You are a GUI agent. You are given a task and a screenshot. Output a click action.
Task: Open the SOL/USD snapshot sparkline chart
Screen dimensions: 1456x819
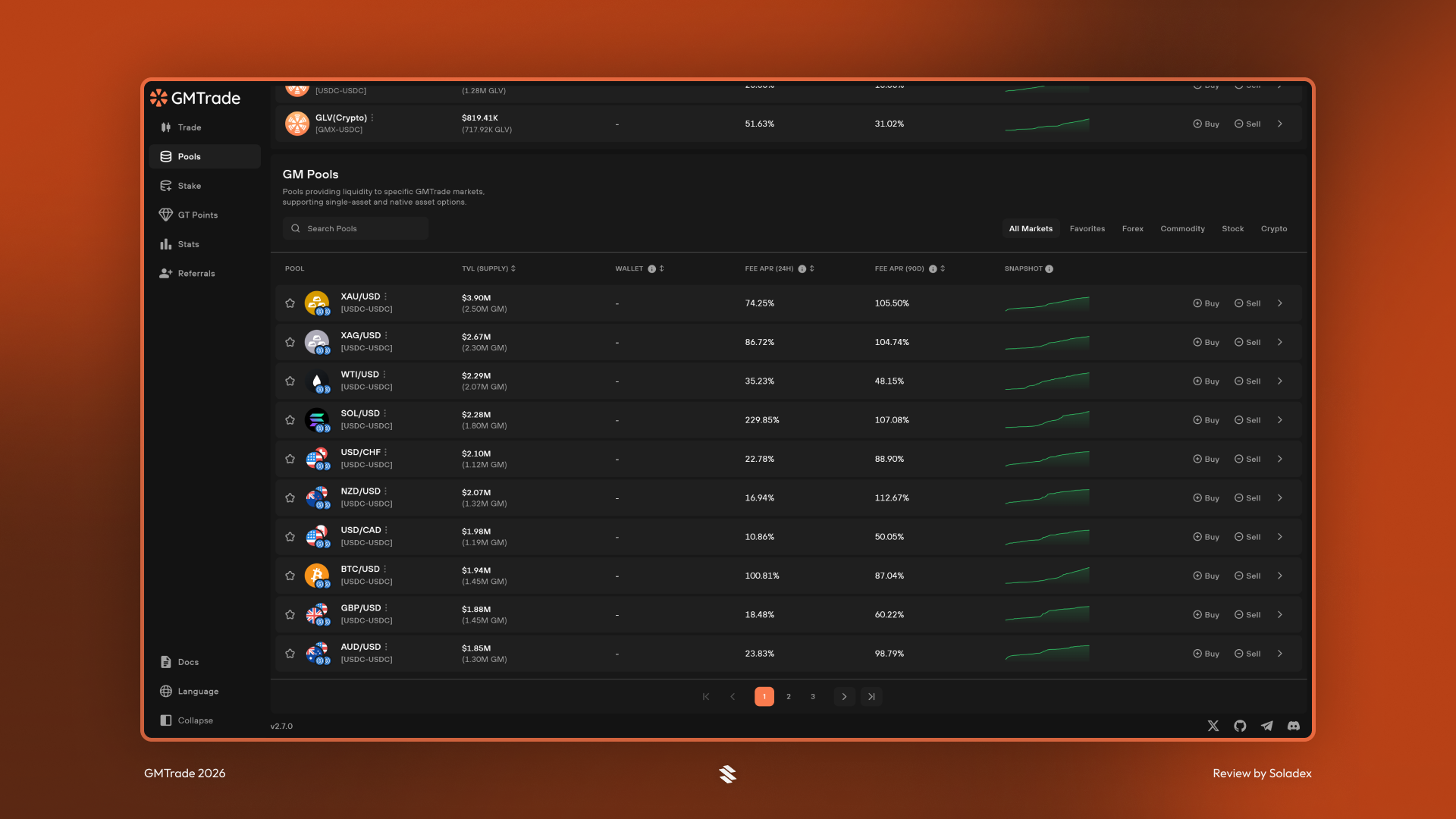1047,420
